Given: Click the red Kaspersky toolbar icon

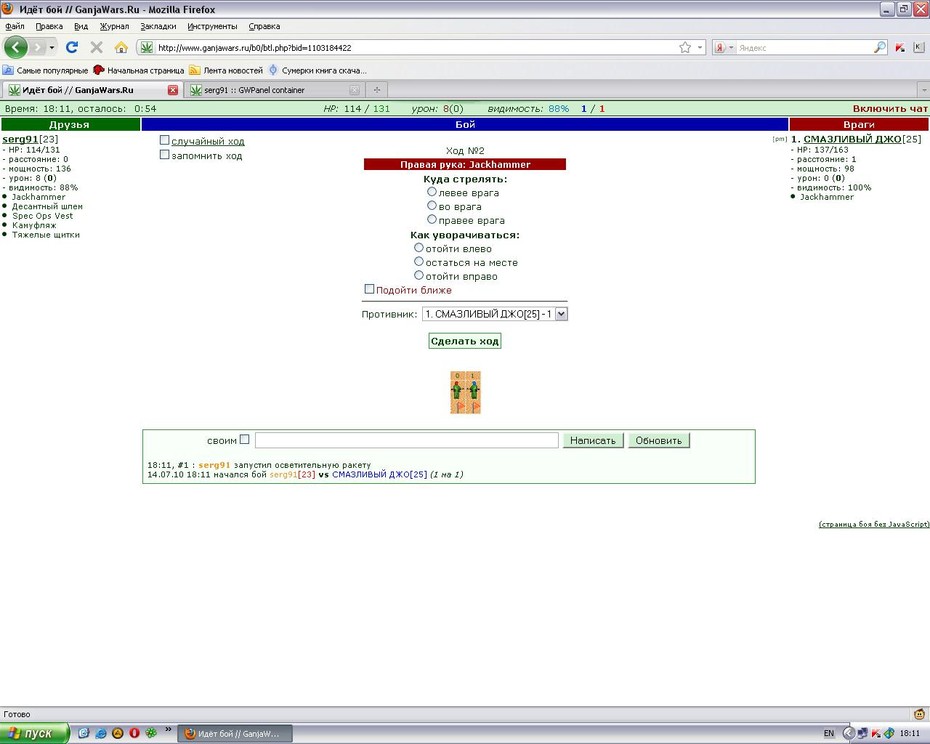Looking at the screenshot, I should click(900, 47).
